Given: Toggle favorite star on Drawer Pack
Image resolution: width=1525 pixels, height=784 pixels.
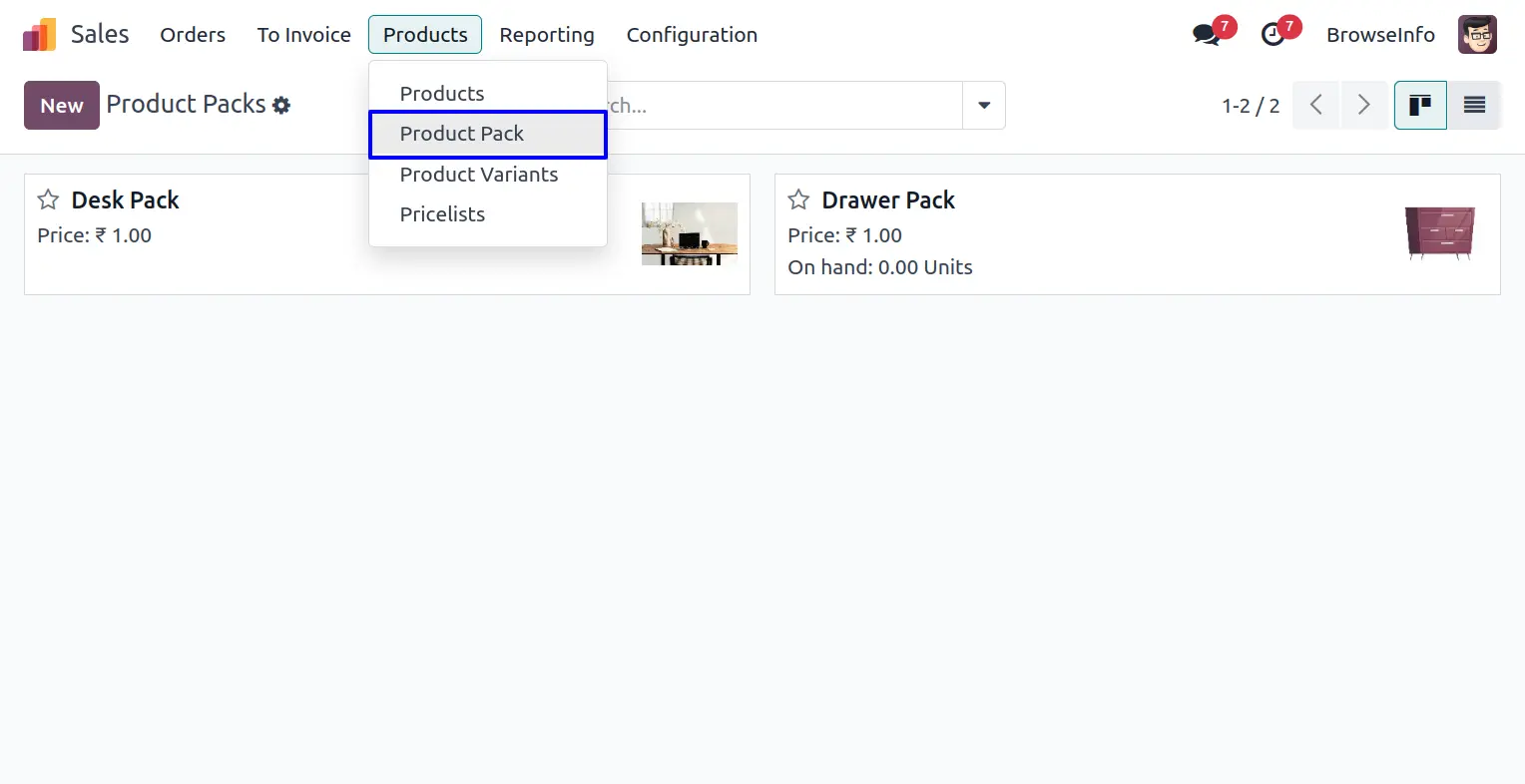Looking at the screenshot, I should pos(798,200).
